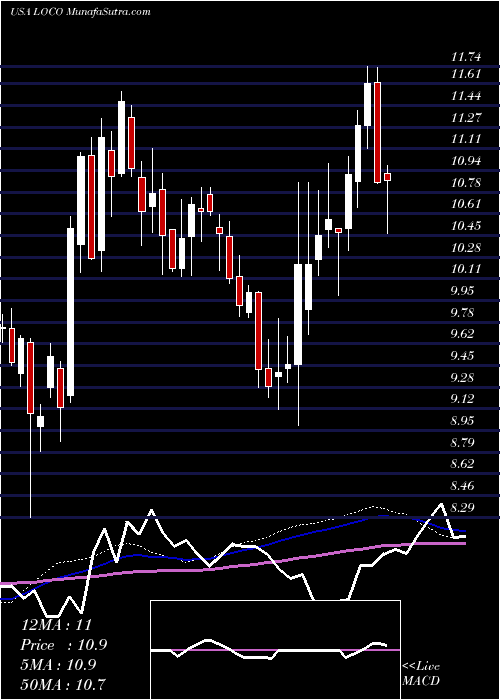Click the 9.28 price axis label
The image size is (500, 700).
[x=464, y=378]
